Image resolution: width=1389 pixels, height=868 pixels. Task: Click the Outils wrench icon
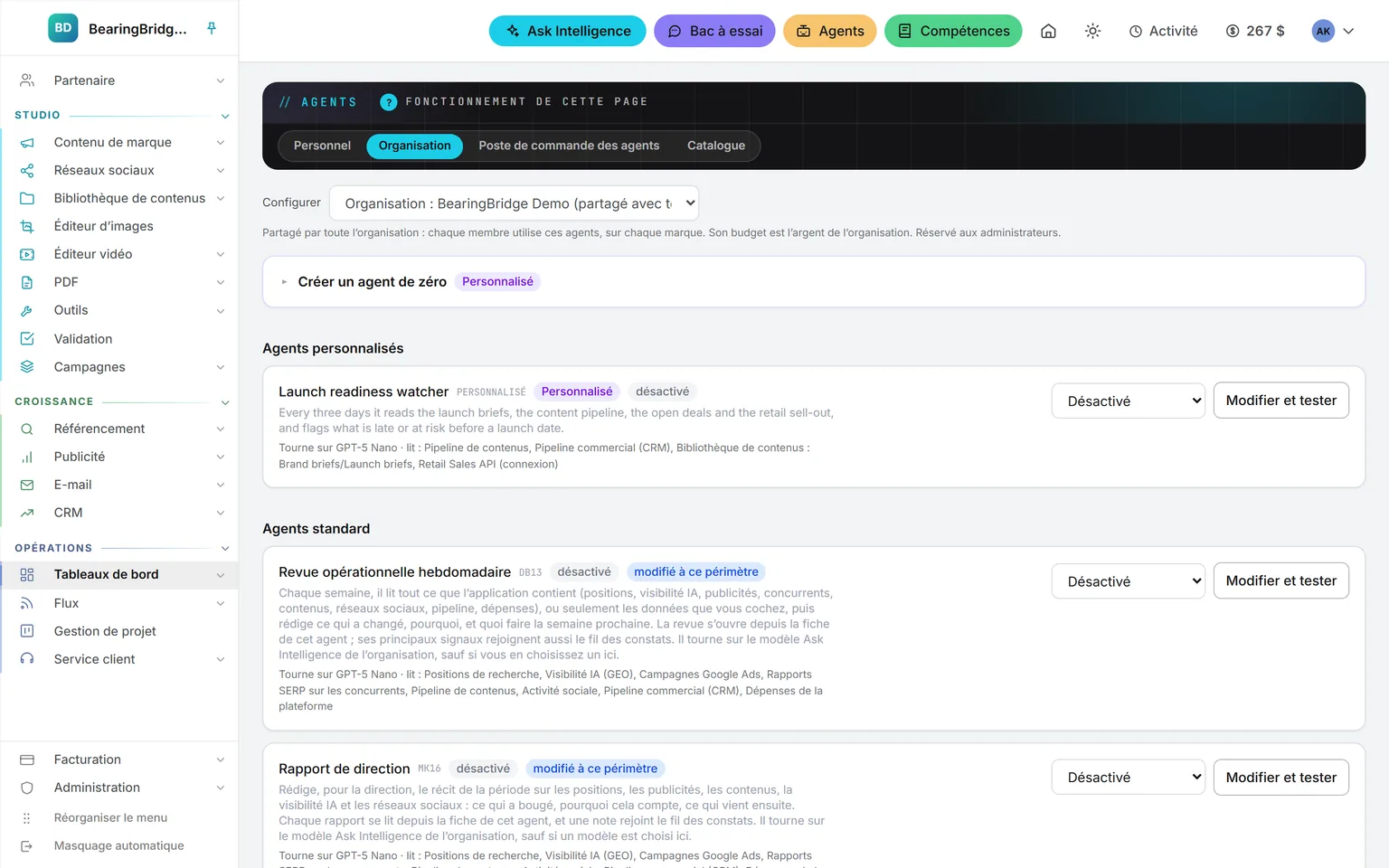[x=27, y=310]
